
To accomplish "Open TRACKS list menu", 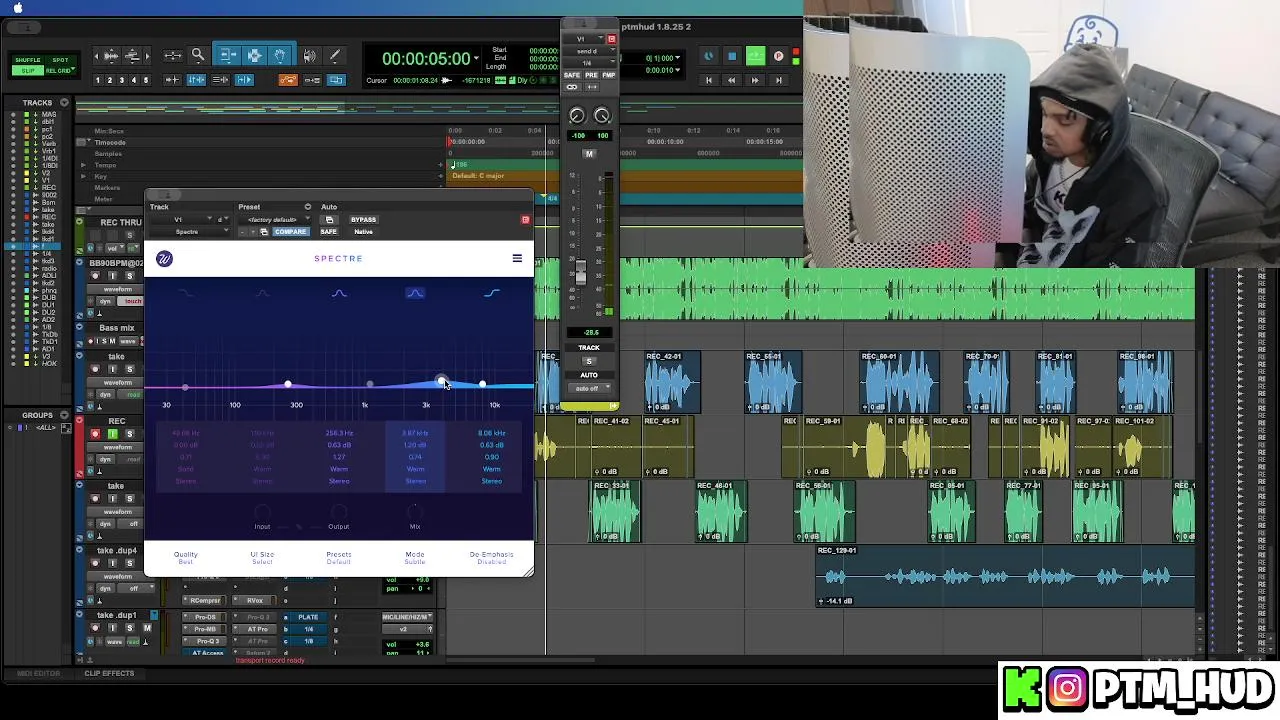I will [x=64, y=102].
